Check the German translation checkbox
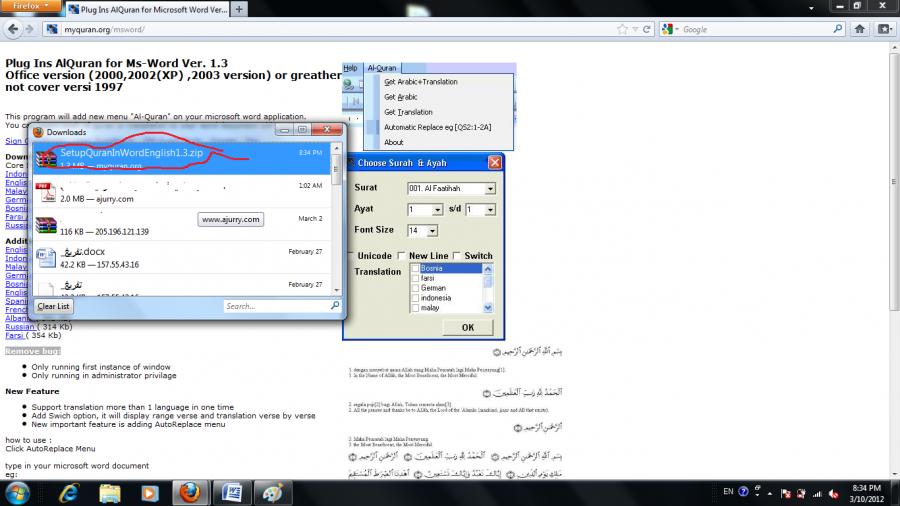The image size is (900, 506). point(415,288)
